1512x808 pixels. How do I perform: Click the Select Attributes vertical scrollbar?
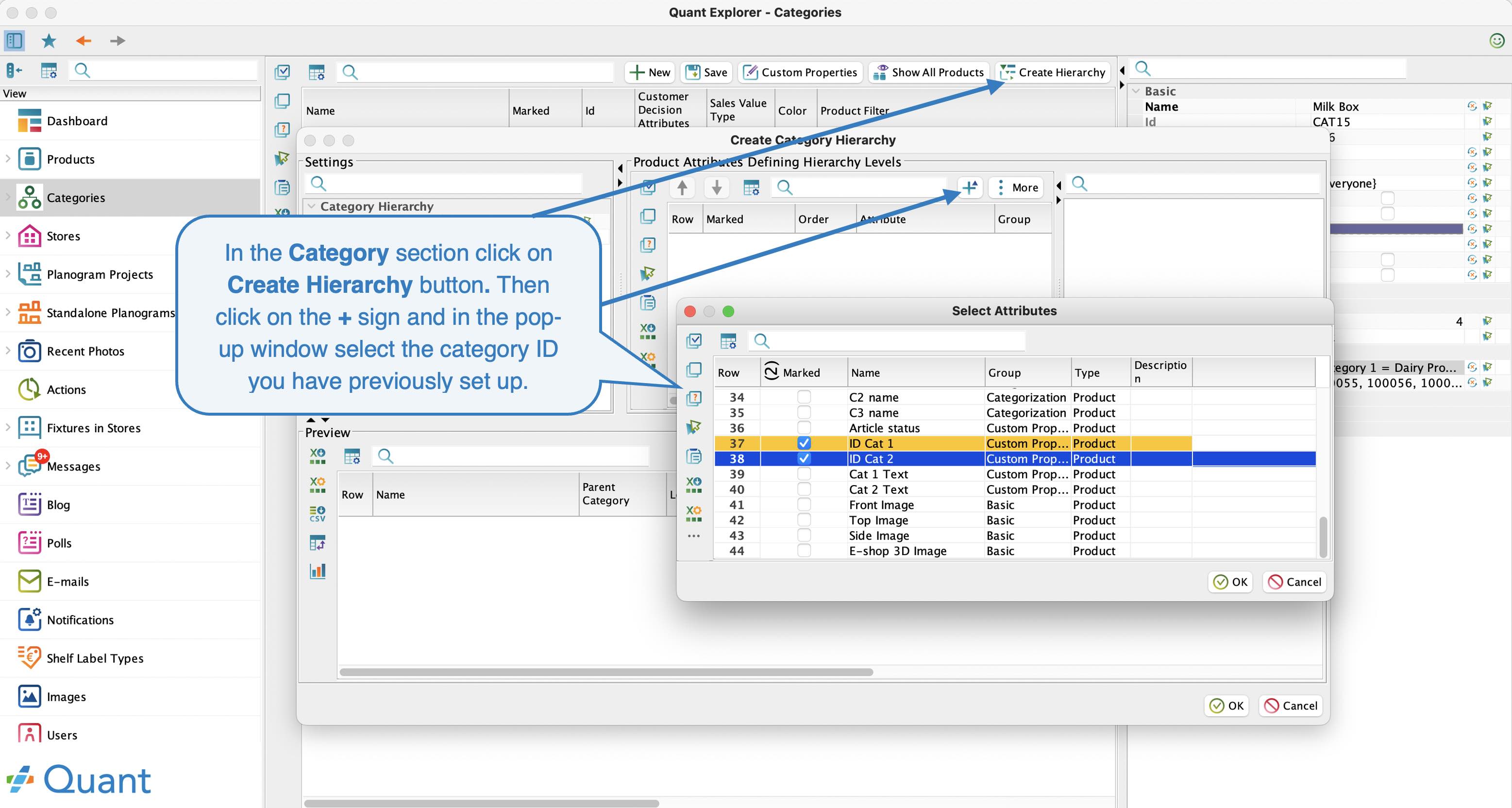click(1323, 536)
